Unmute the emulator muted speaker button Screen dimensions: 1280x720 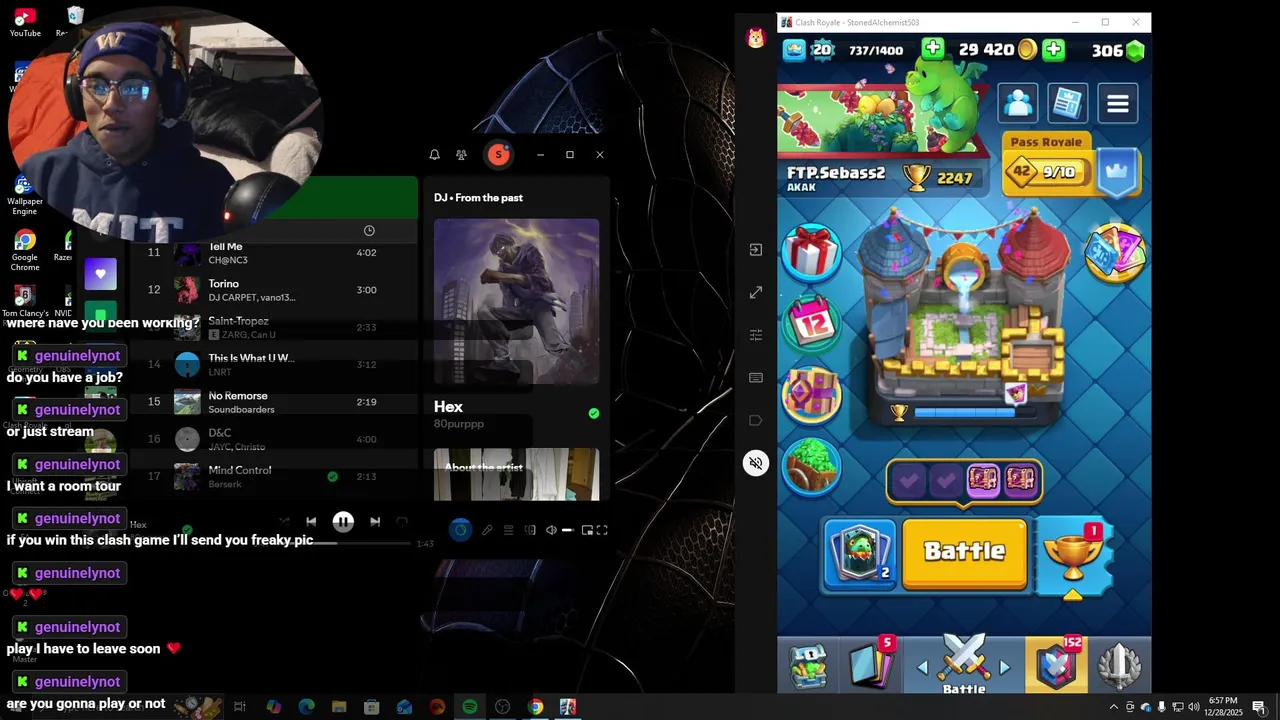pyautogui.click(x=756, y=463)
